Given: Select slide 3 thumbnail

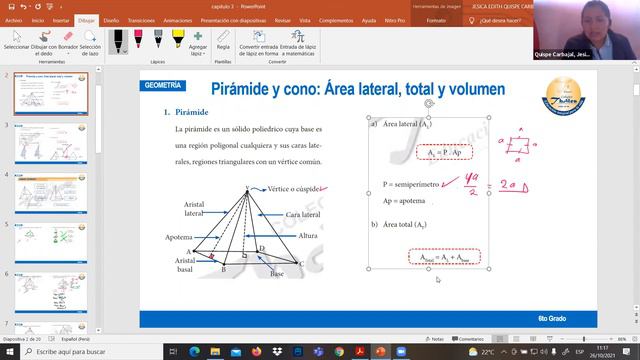Looking at the screenshot, I should tap(51, 144).
